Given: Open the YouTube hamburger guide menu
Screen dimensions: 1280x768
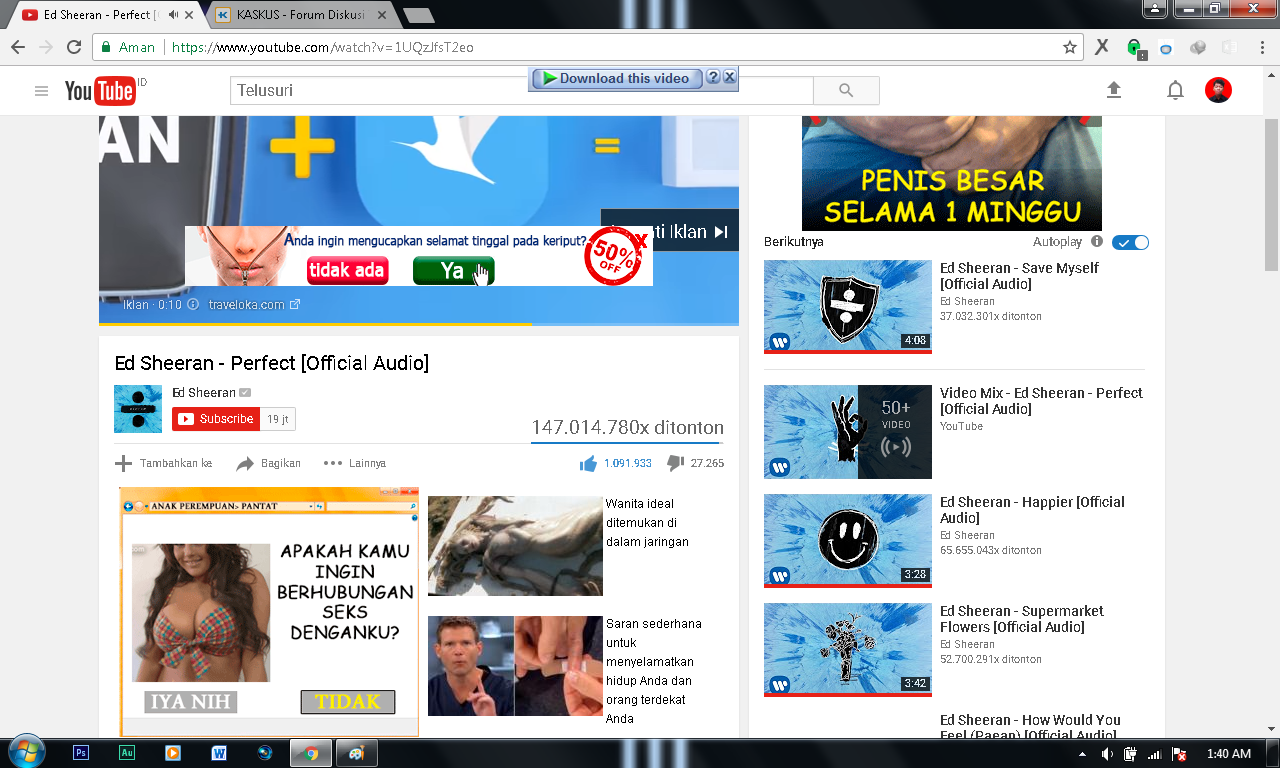Looking at the screenshot, I should tap(41, 91).
